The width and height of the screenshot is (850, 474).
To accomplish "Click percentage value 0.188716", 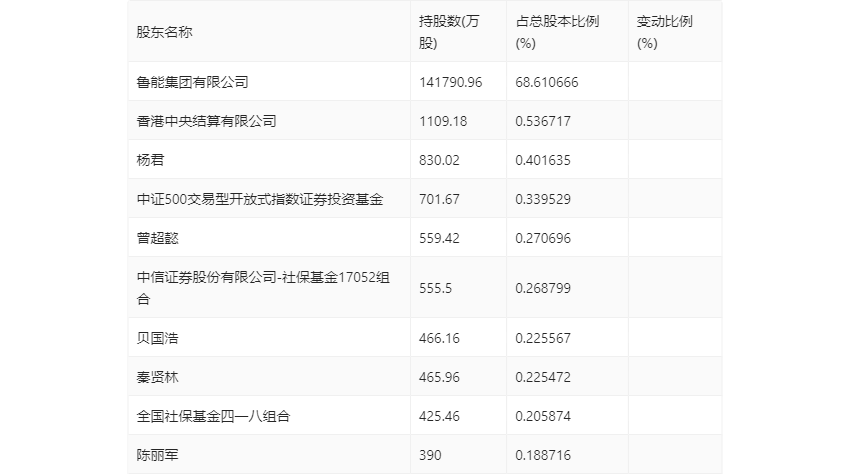I will pos(543,455).
